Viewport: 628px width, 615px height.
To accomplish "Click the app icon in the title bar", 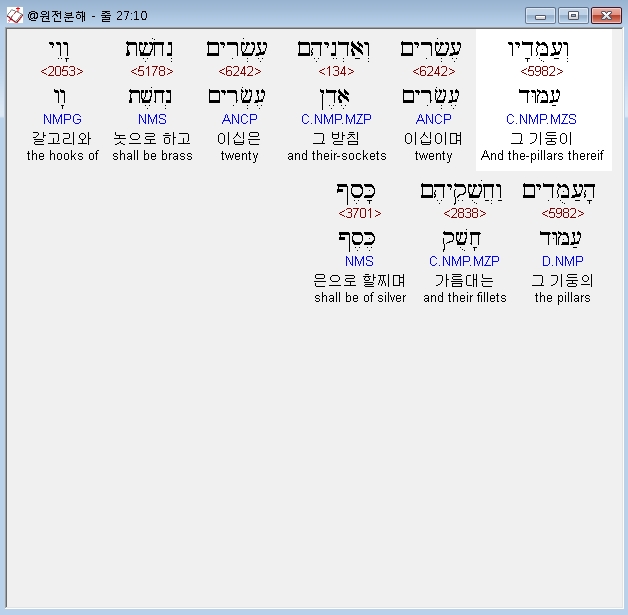I will tap(14, 16).
